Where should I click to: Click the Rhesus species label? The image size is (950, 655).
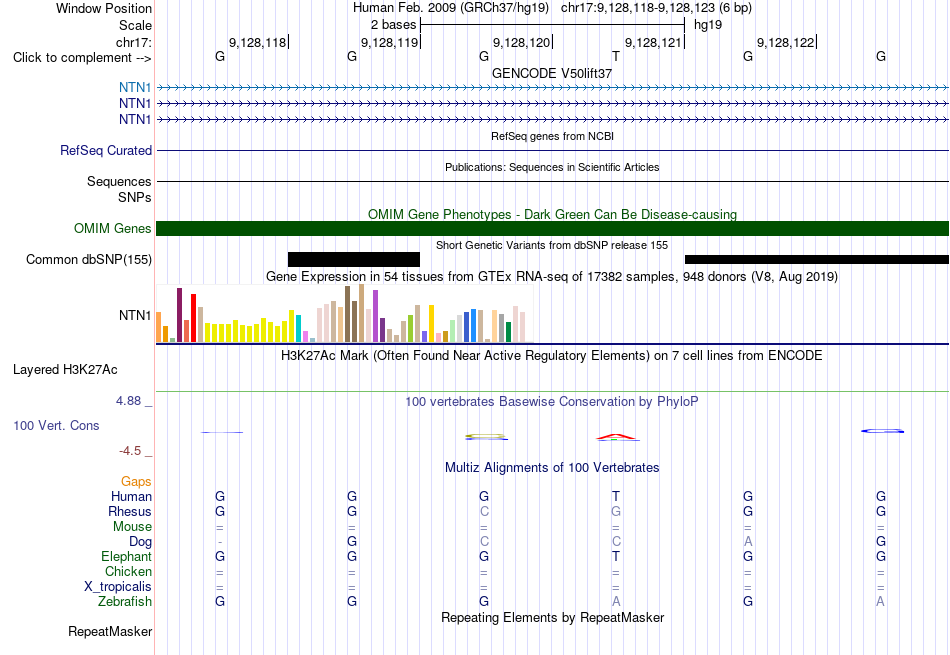click(130, 511)
